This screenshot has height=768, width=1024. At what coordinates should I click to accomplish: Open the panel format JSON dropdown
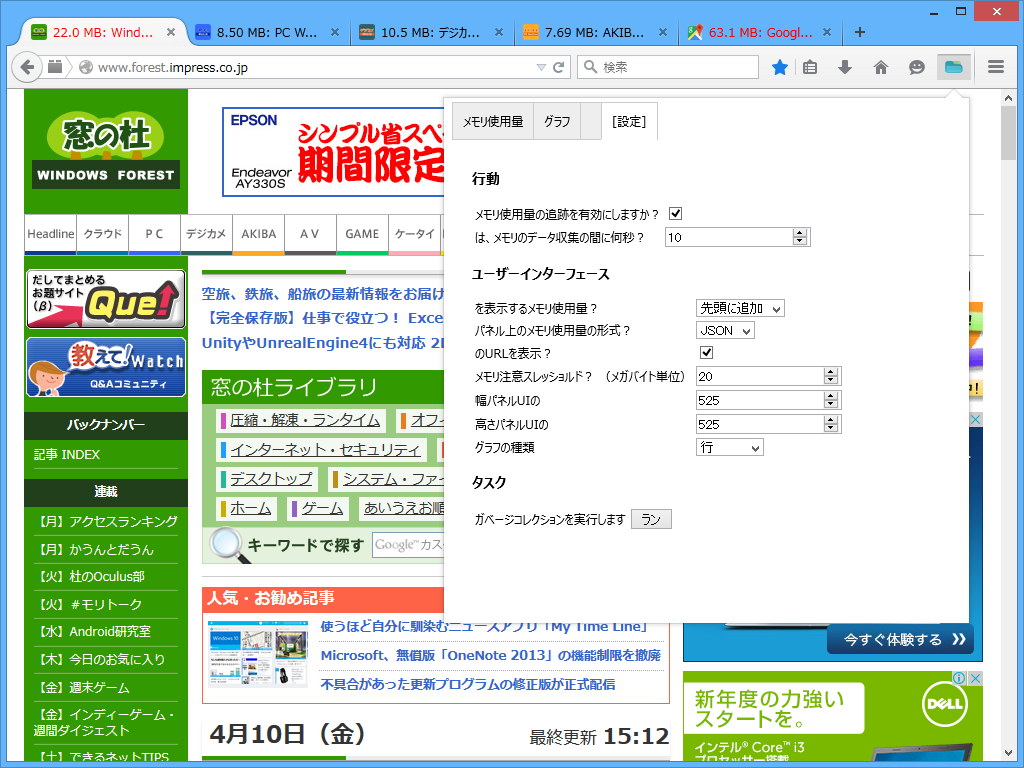click(x=724, y=330)
